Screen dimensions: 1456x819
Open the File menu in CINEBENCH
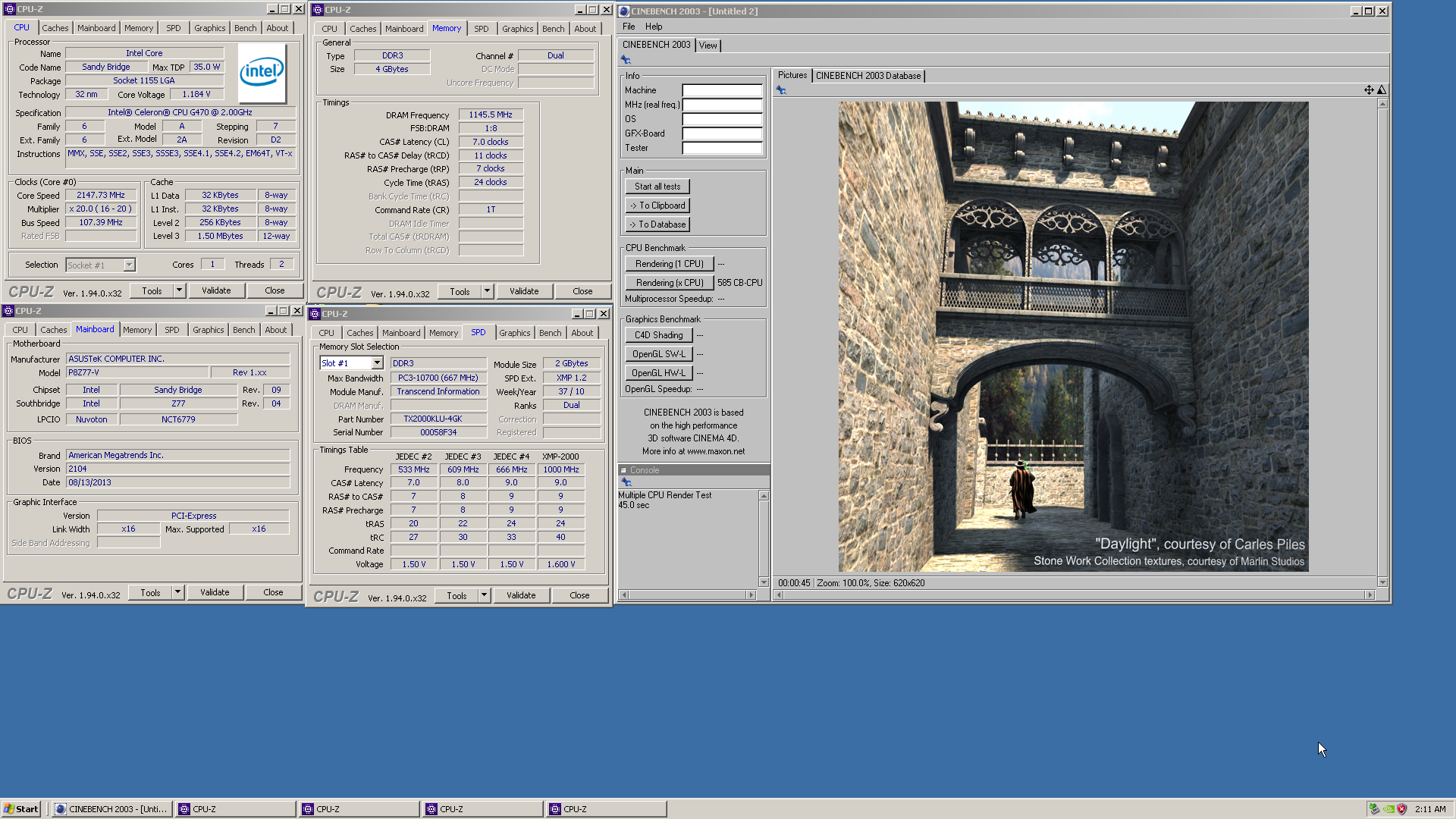tap(629, 27)
